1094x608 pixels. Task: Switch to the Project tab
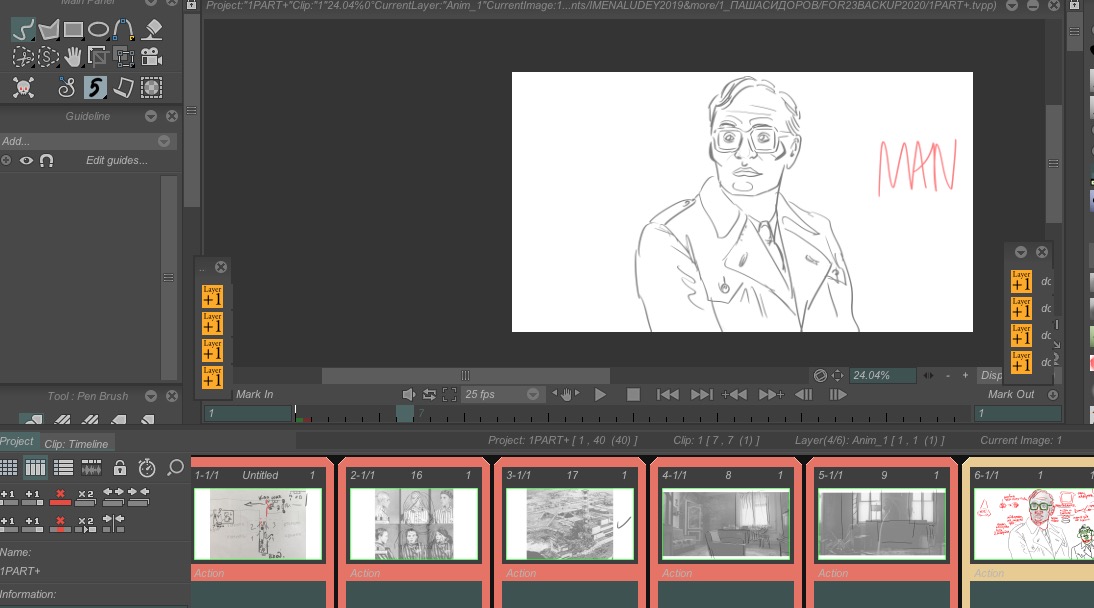17,441
